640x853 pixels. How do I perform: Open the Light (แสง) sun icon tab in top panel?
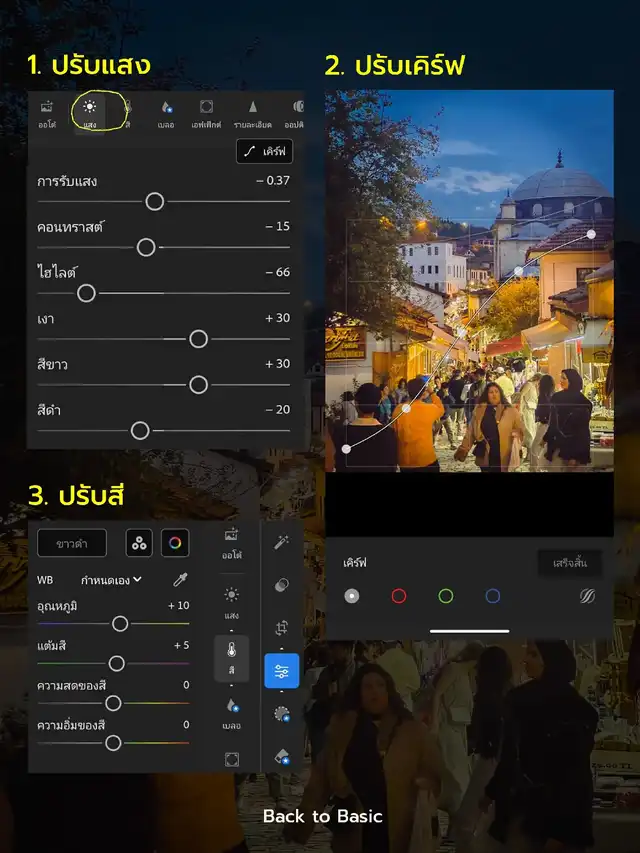(x=90, y=111)
